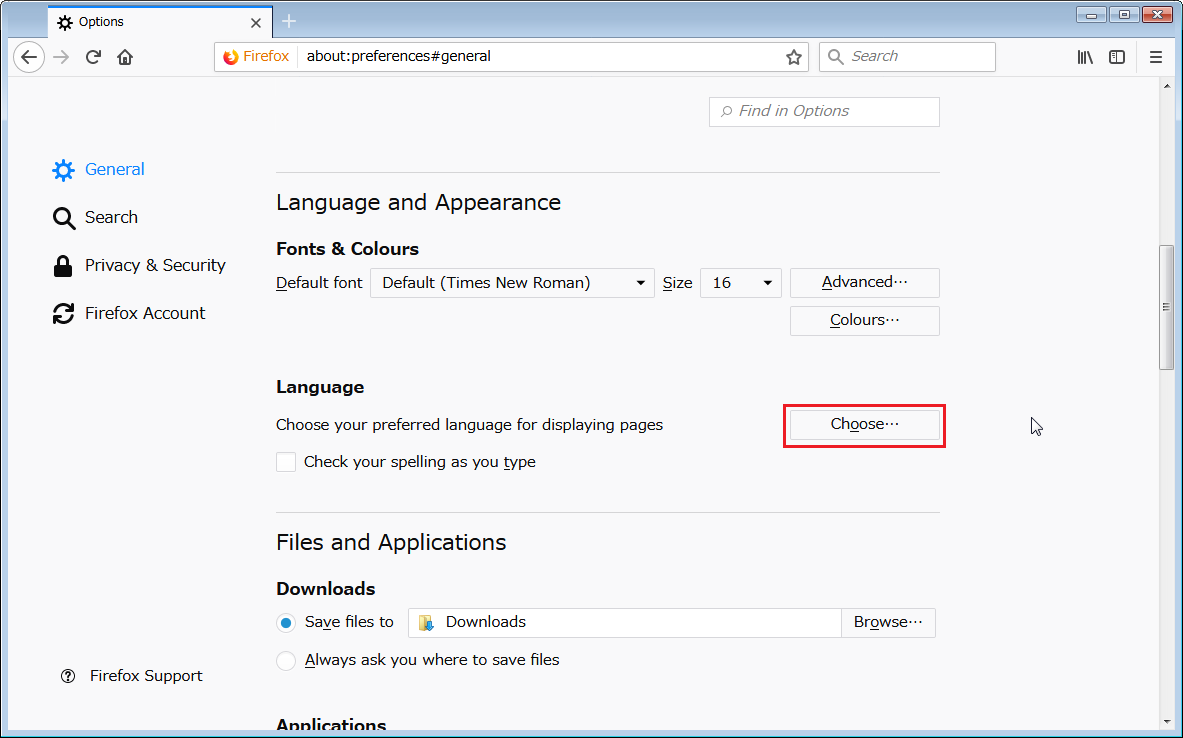Select the General settings gear icon
This screenshot has width=1183, height=738.
[63, 169]
